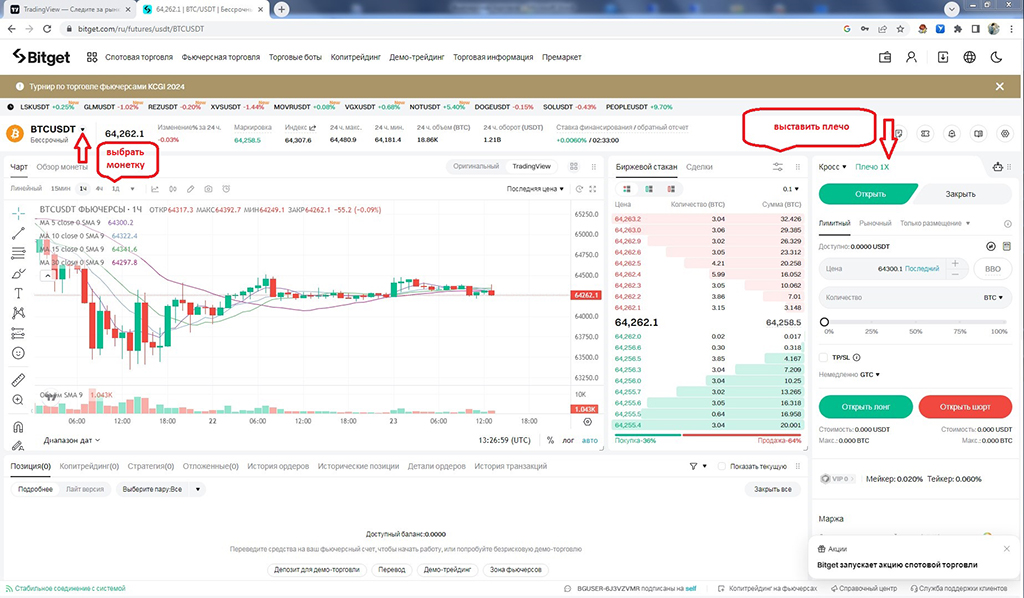Screen dimensions: 1024x598
Task: Switch to dark mode with moon icon
Action: (997, 57)
